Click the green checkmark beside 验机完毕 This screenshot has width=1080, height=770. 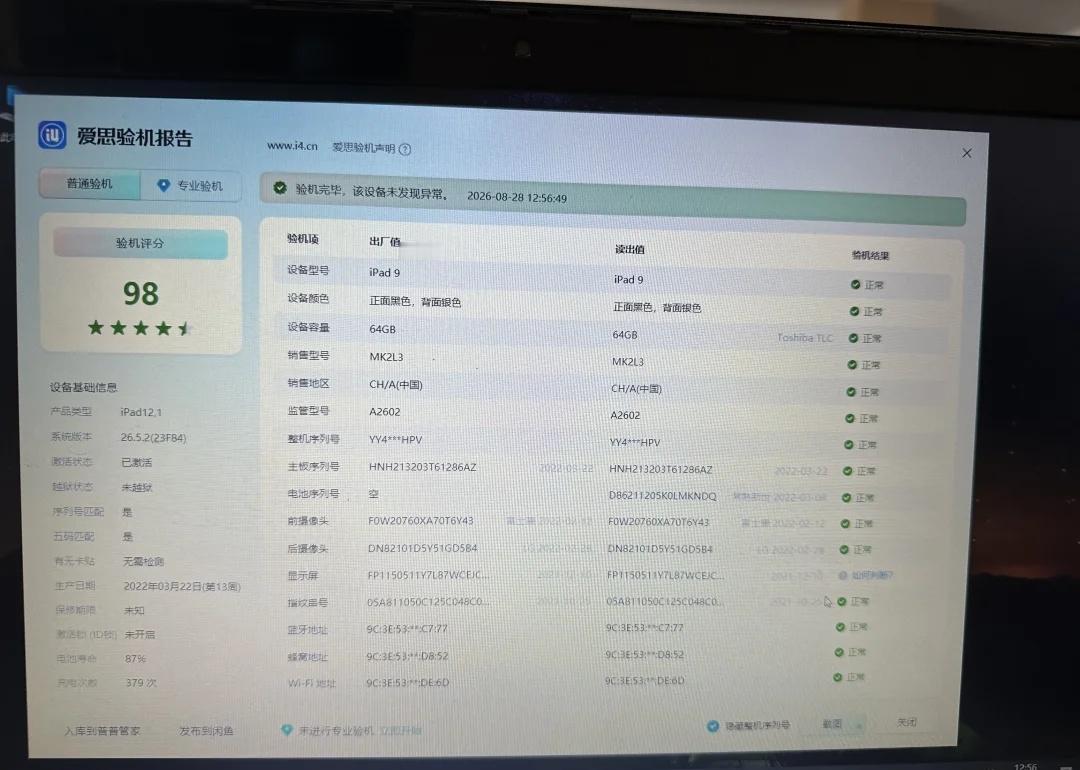click(280, 188)
